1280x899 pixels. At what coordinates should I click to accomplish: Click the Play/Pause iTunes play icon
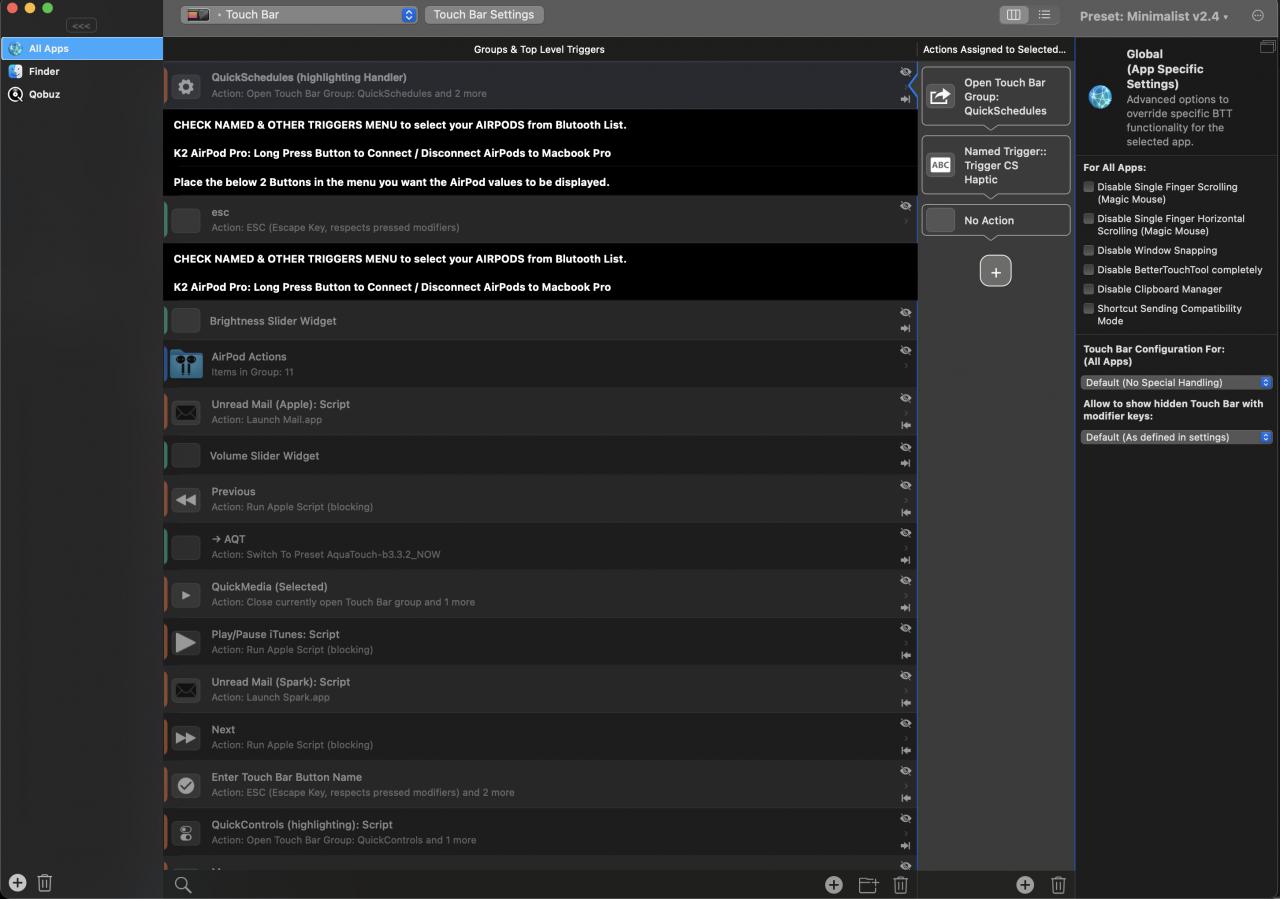point(186,642)
